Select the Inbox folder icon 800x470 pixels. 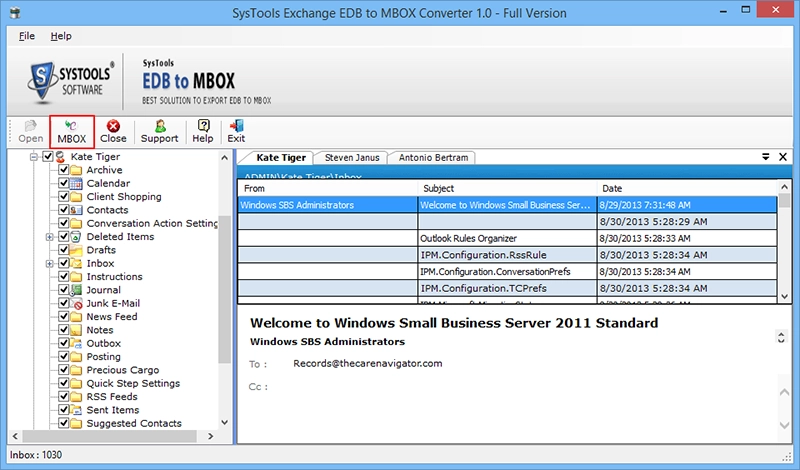click(x=76, y=263)
